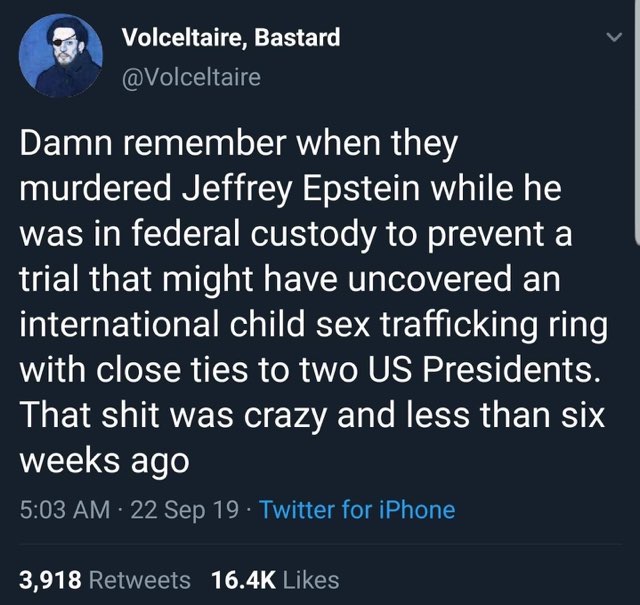The image size is (640, 605).
Task: Click the @Volceltaire handle
Action: [x=190, y=75]
